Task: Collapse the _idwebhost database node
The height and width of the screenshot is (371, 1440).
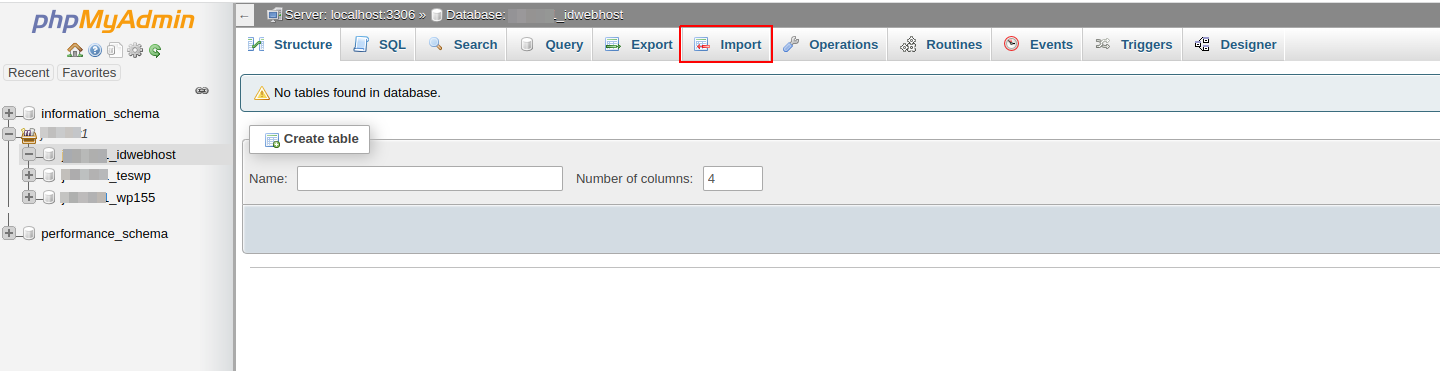Action: coord(29,154)
